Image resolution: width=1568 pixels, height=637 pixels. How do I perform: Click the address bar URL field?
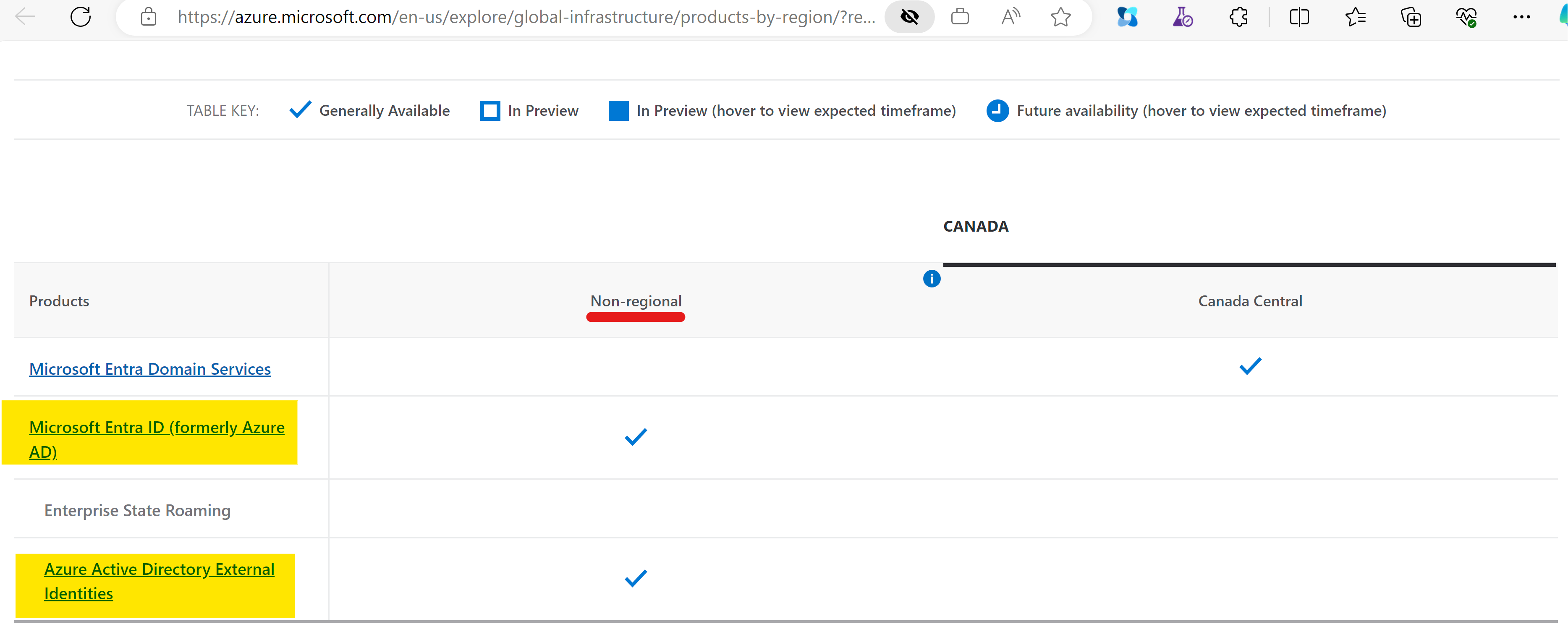coord(526,17)
